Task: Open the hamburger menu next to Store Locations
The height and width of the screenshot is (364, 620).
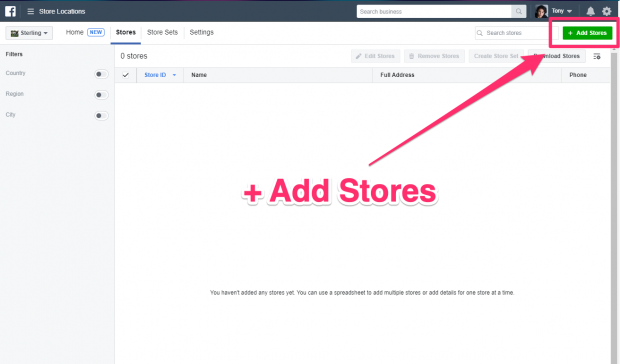Action: [x=30, y=11]
